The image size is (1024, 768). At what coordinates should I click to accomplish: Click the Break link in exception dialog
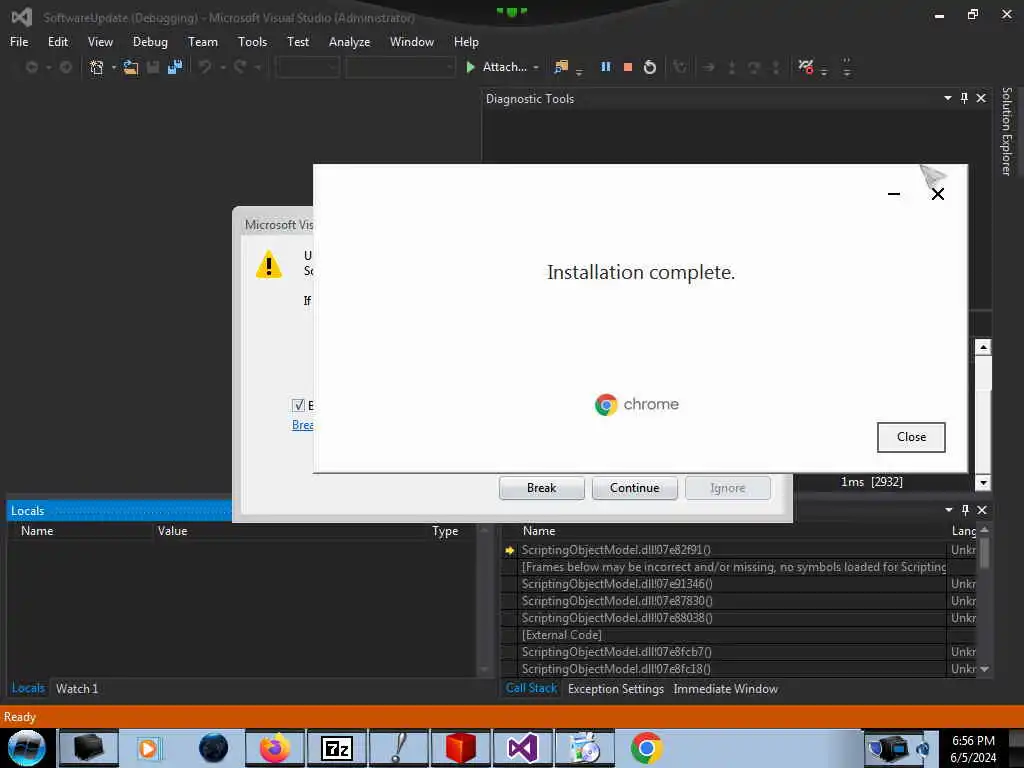tap(302, 425)
